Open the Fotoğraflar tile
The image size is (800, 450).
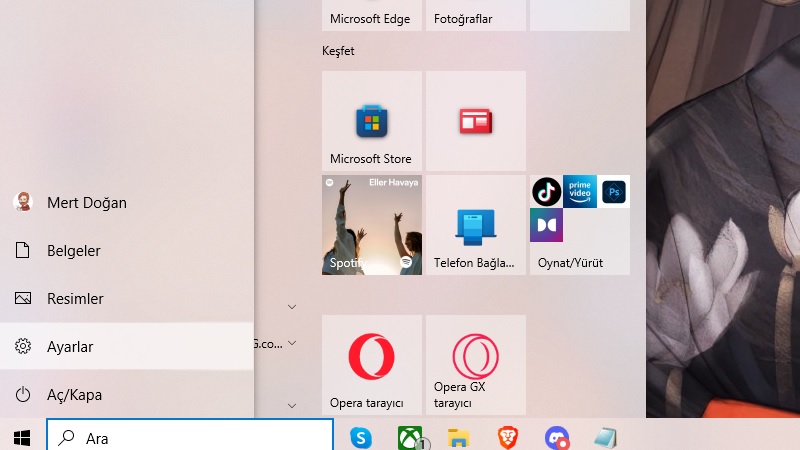coord(476,15)
